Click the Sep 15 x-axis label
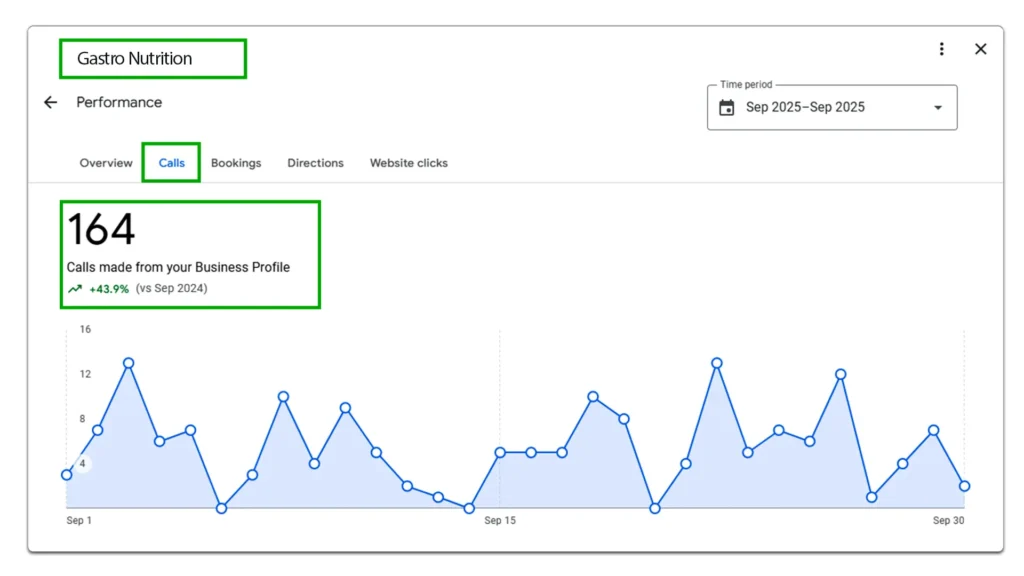 500,521
